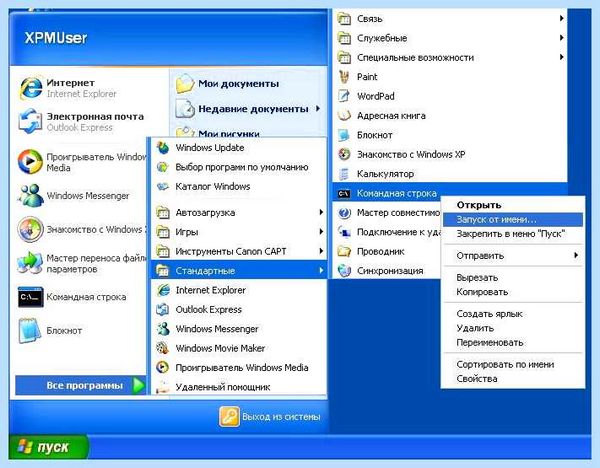Click Блокнот in the Стандартные submenu

point(450,135)
